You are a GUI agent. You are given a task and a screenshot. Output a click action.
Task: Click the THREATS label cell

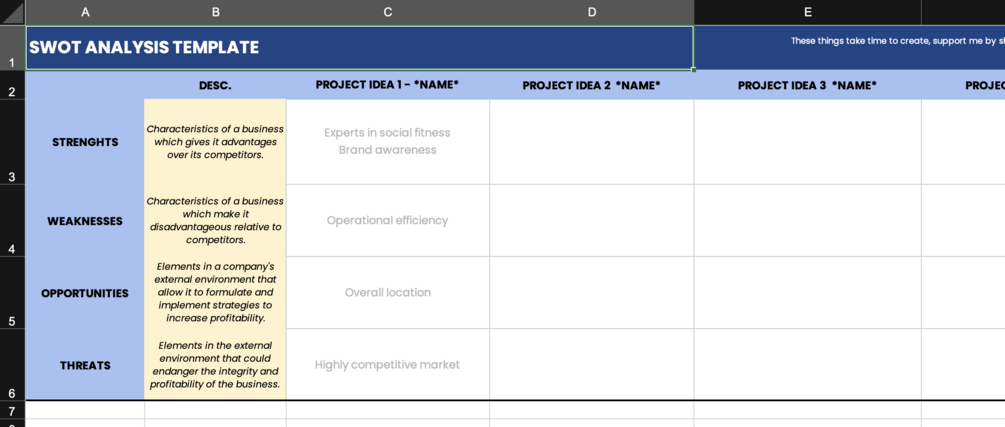(x=85, y=365)
